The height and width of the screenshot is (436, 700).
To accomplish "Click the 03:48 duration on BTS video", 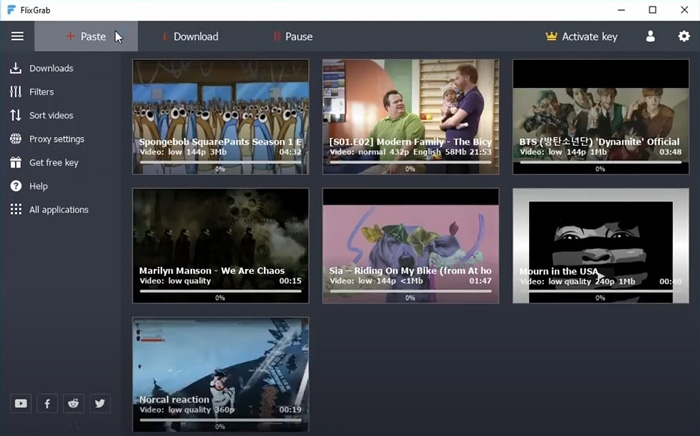I will [671, 152].
